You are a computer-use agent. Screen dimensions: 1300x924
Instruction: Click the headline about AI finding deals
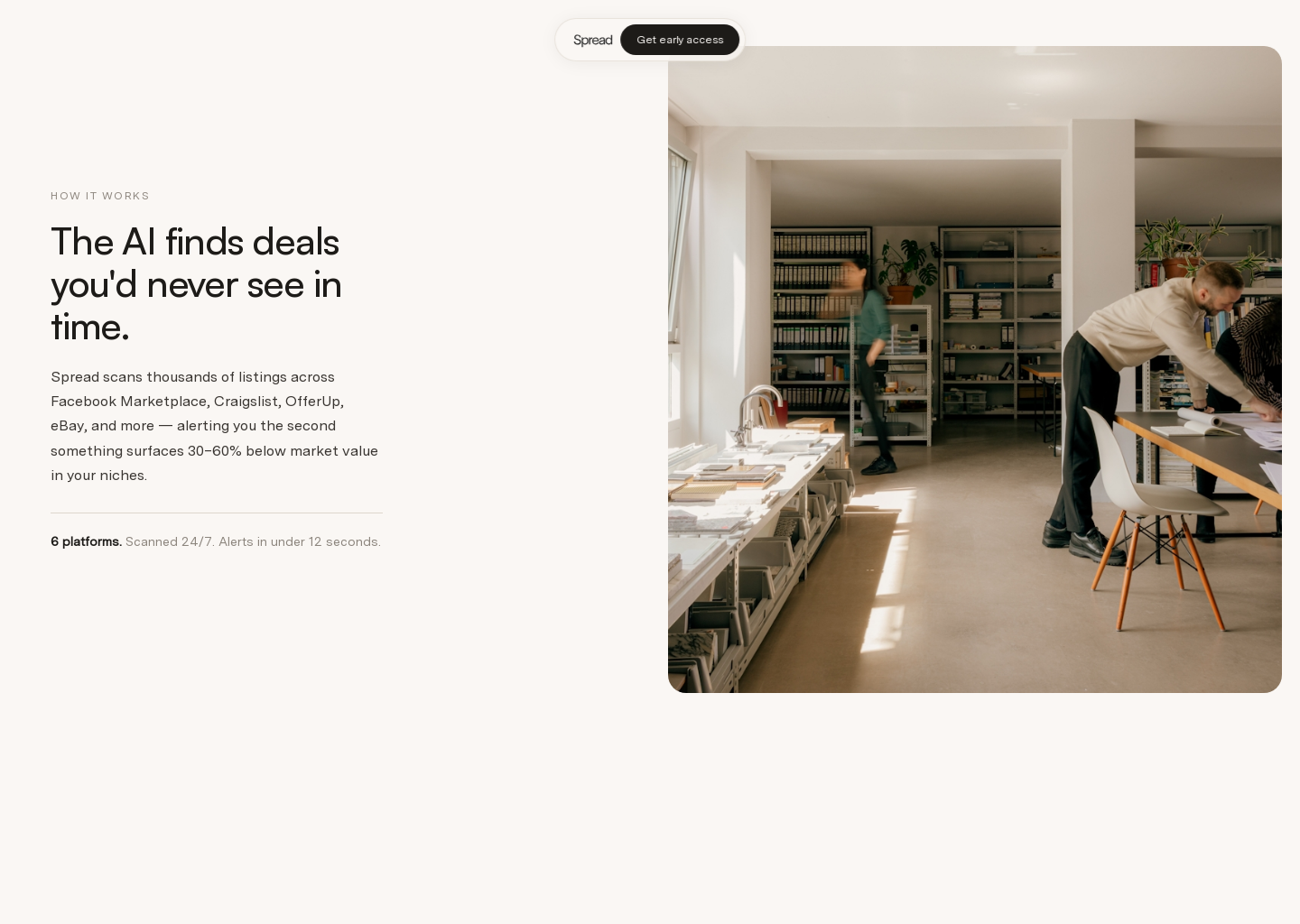[197, 284]
